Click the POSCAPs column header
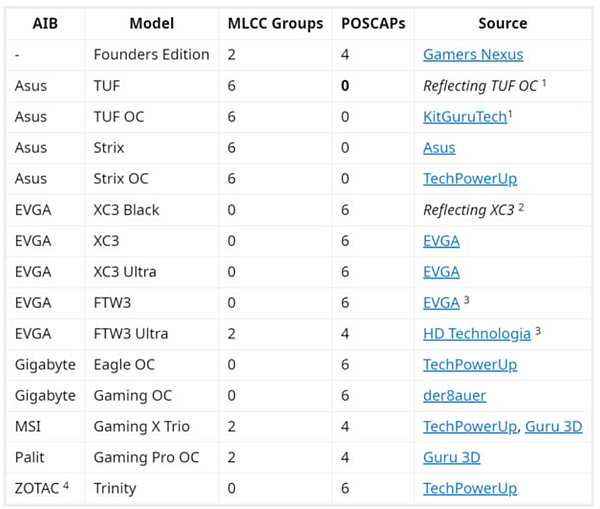This screenshot has height=509, width=600. click(371, 23)
